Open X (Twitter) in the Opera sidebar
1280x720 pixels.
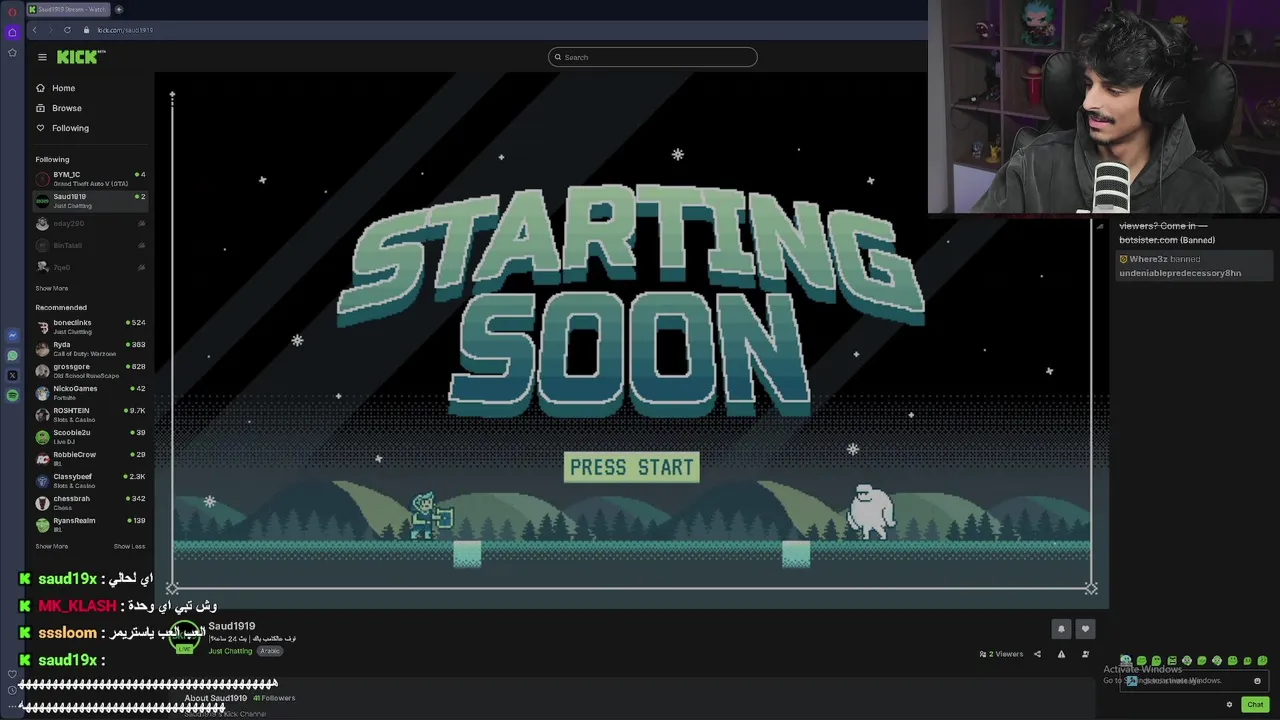point(12,376)
